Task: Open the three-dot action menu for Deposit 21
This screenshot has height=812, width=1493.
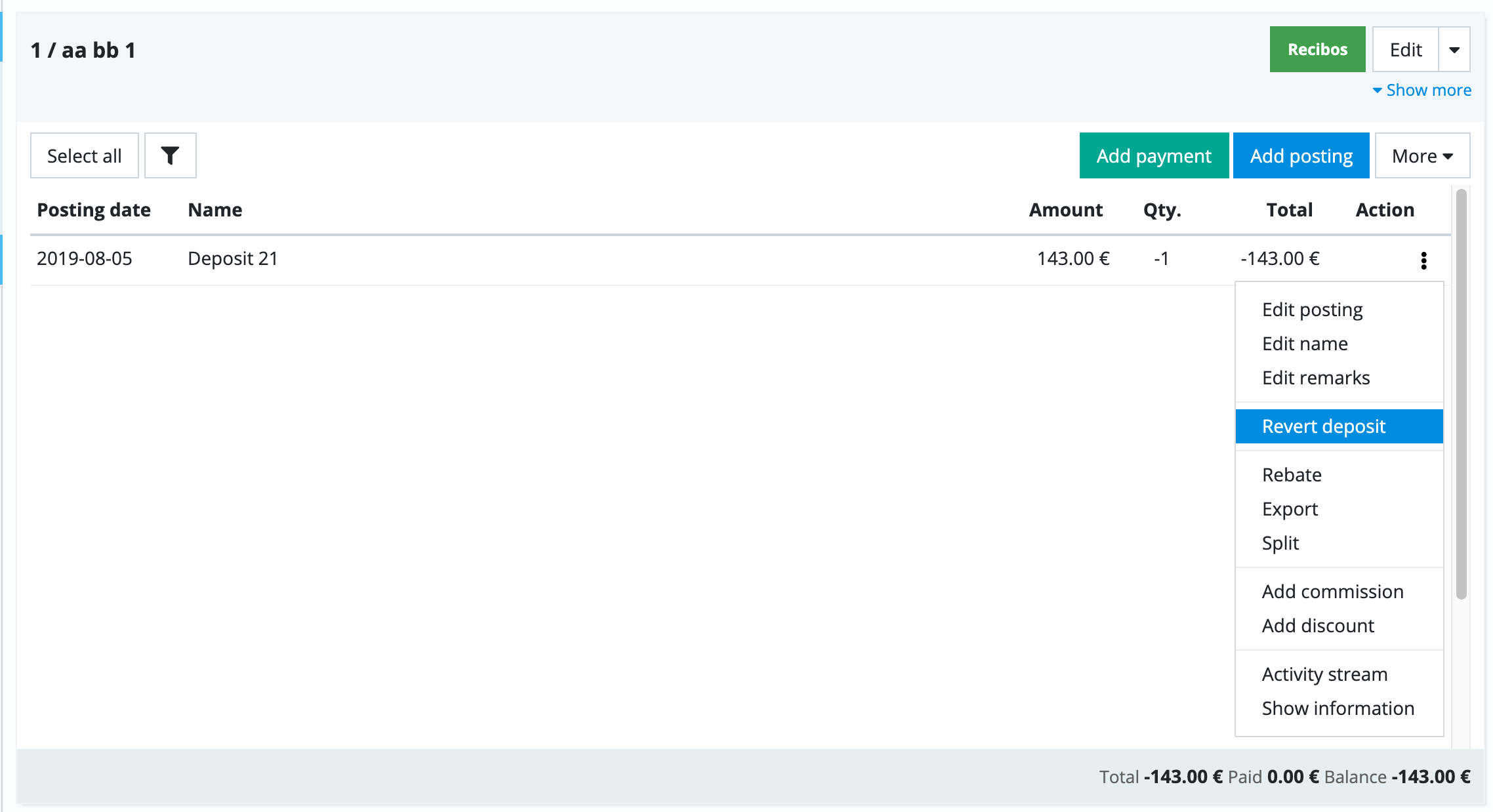Action: pos(1423,260)
